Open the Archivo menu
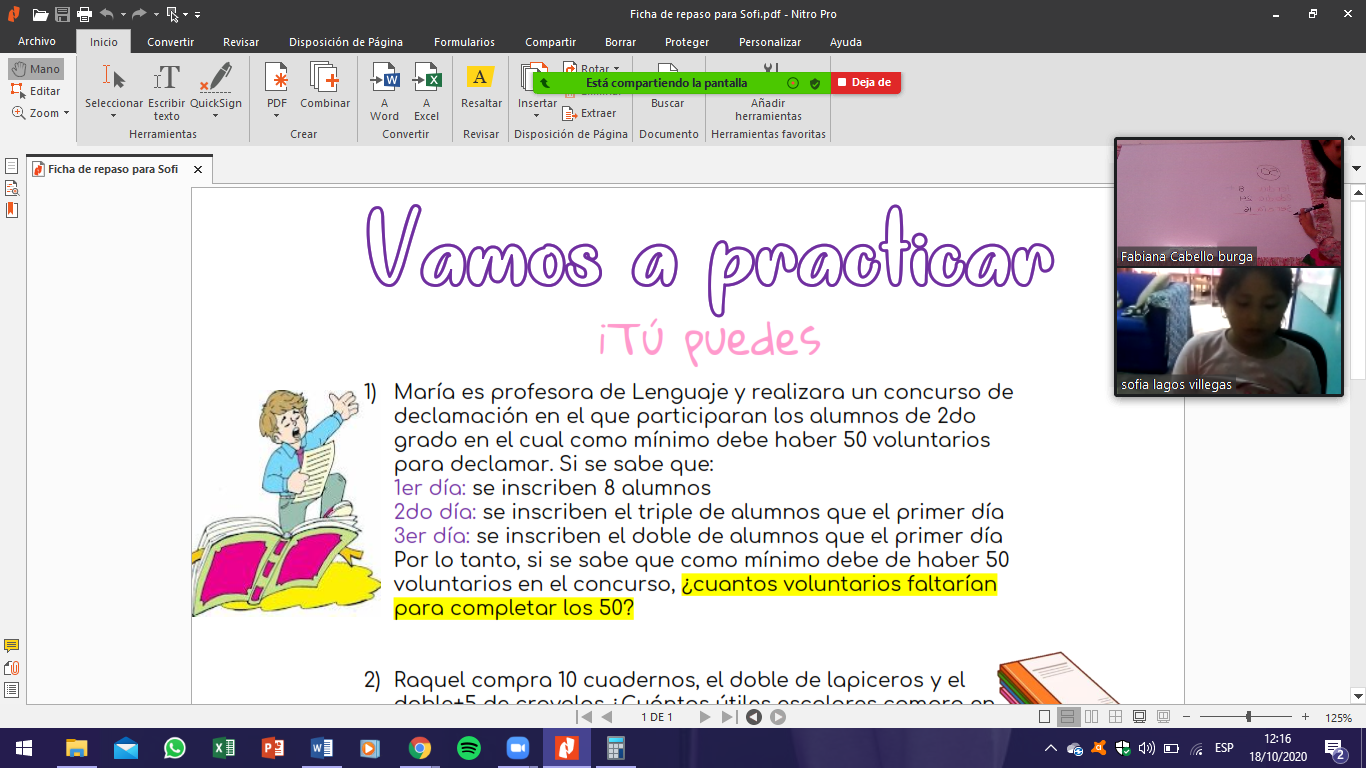Image resolution: width=1366 pixels, height=768 pixels. pos(37,42)
